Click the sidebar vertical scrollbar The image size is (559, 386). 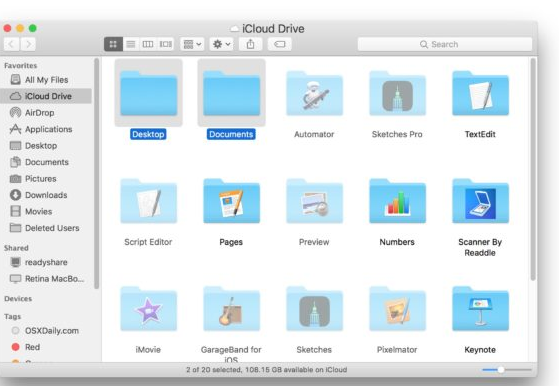pos(96,174)
